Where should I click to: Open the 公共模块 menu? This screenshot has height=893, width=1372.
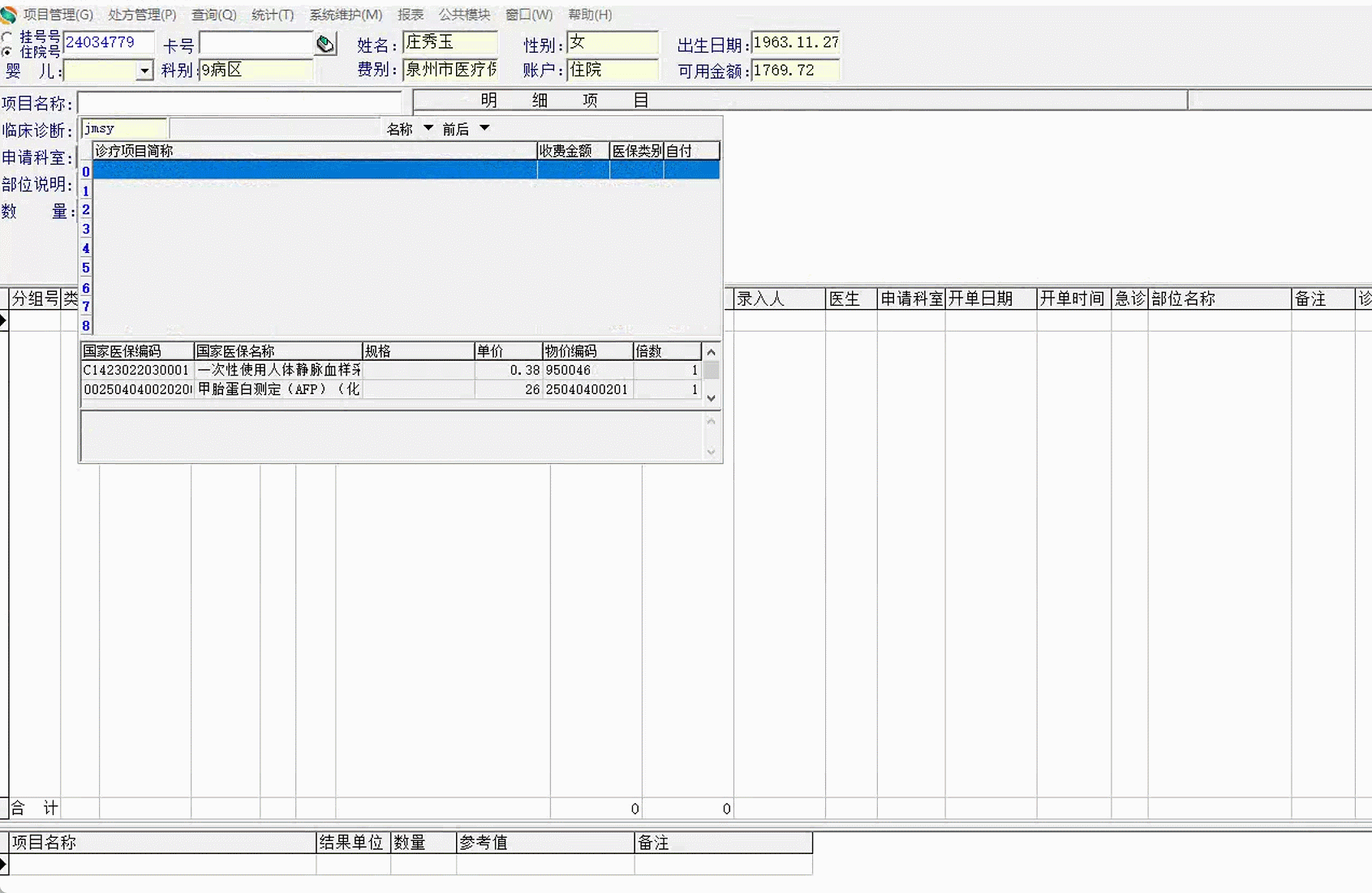click(x=464, y=15)
